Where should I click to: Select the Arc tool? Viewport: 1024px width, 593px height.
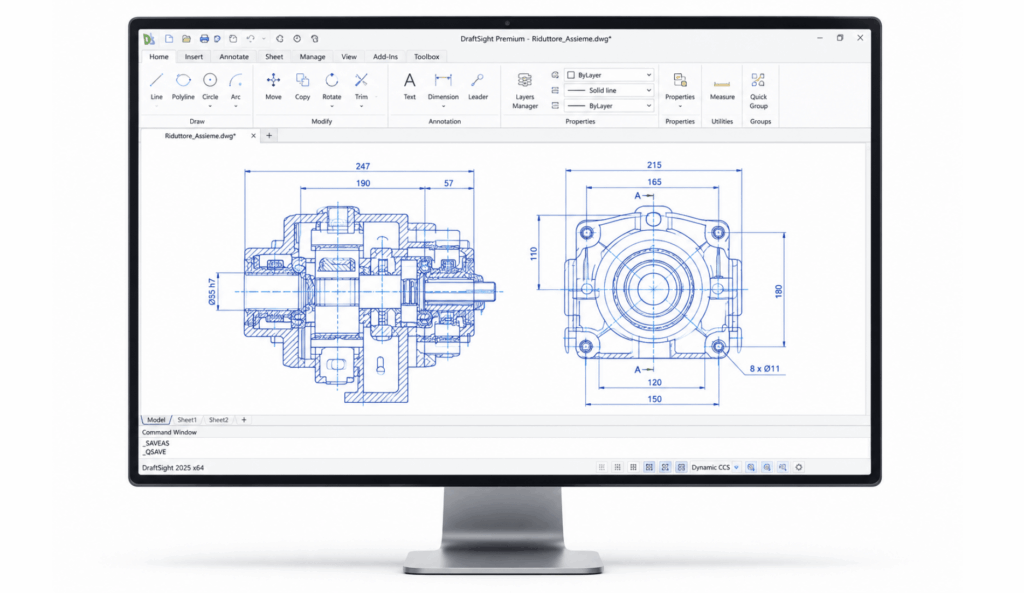[236, 86]
